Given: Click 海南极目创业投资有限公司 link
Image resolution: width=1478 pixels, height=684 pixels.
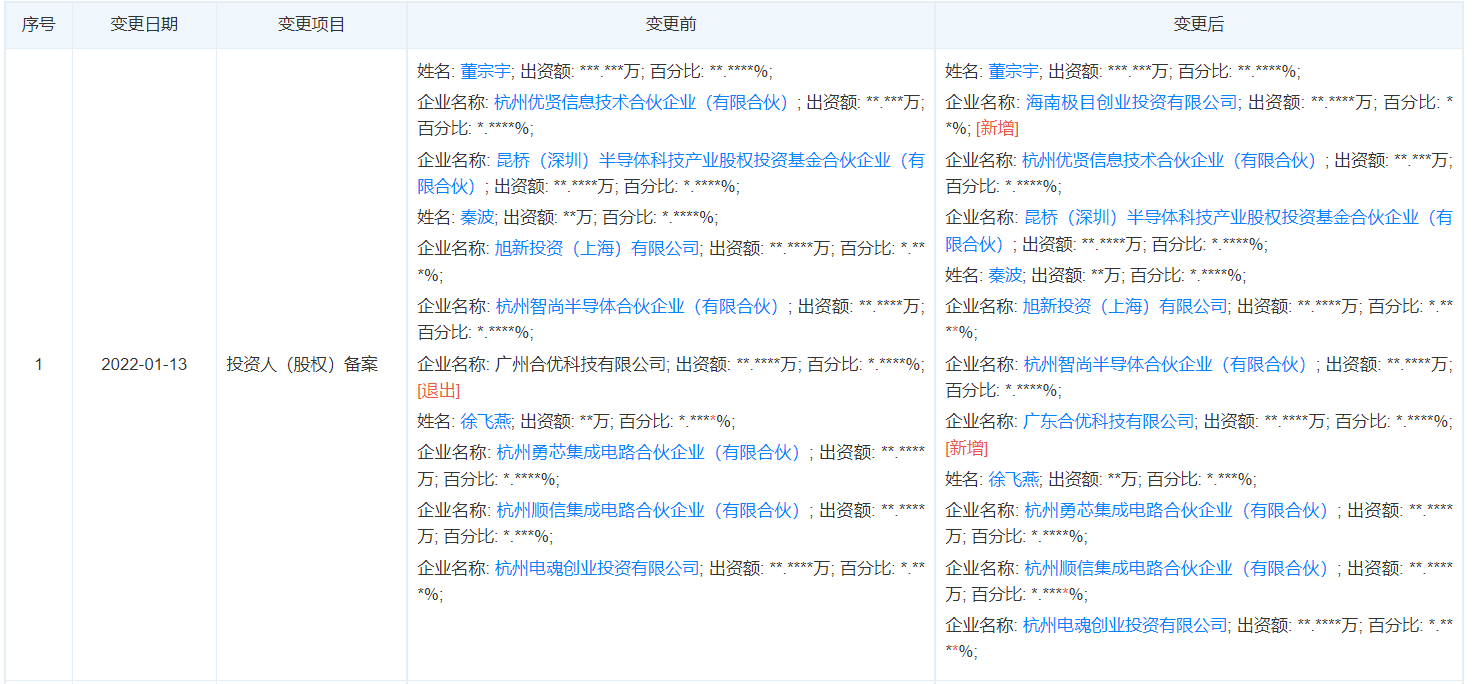Looking at the screenshot, I should click(1131, 102).
